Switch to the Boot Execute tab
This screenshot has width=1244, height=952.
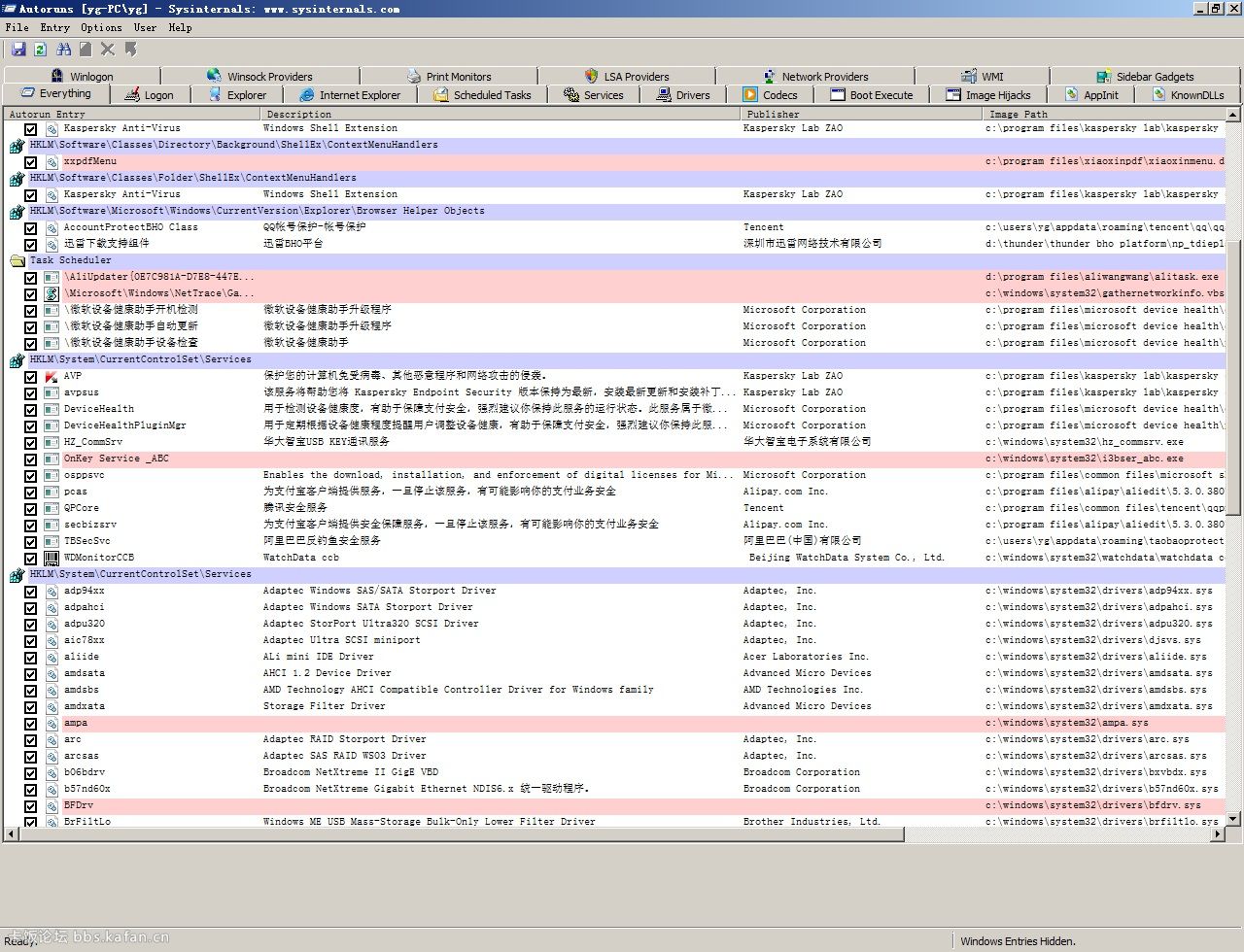click(x=872, y=95)
